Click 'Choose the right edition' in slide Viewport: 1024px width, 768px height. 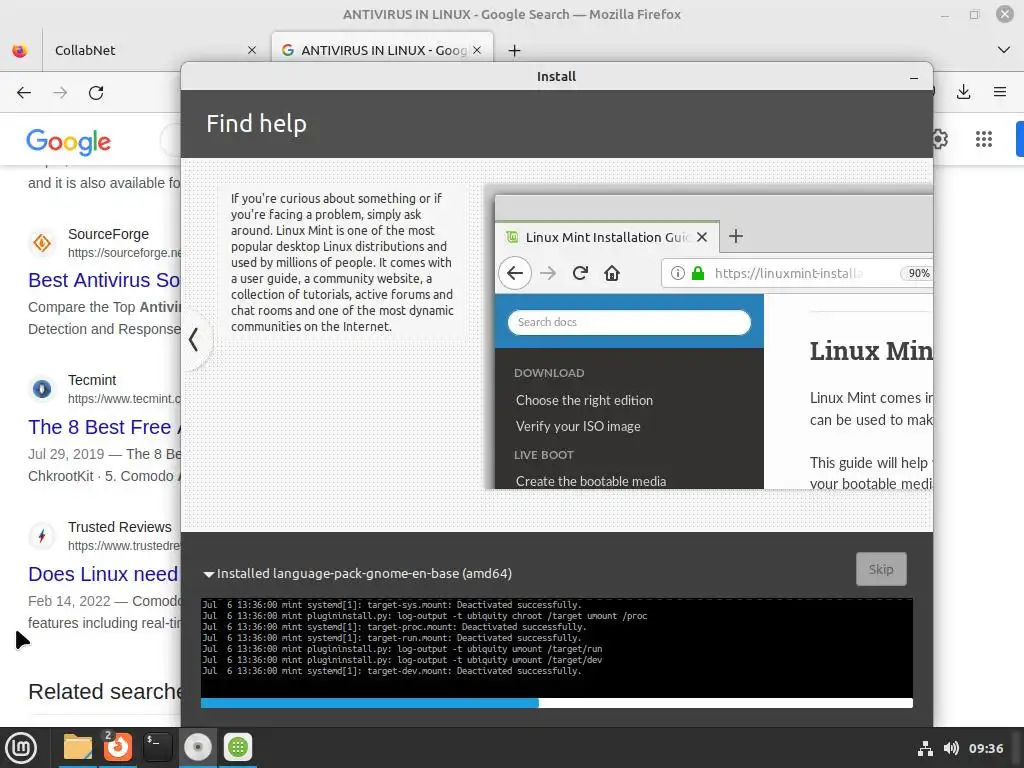(584, 400)
